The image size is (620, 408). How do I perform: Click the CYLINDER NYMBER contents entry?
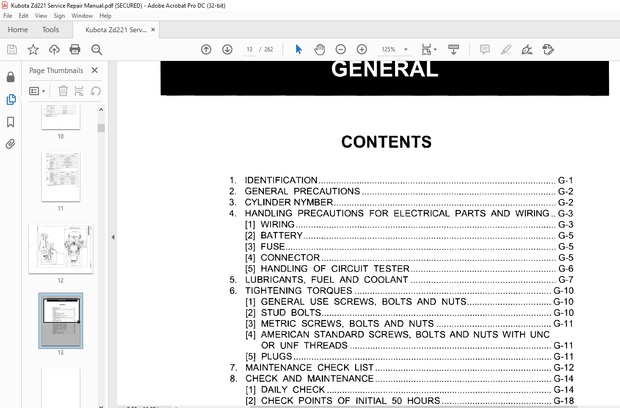coord(401,202)
